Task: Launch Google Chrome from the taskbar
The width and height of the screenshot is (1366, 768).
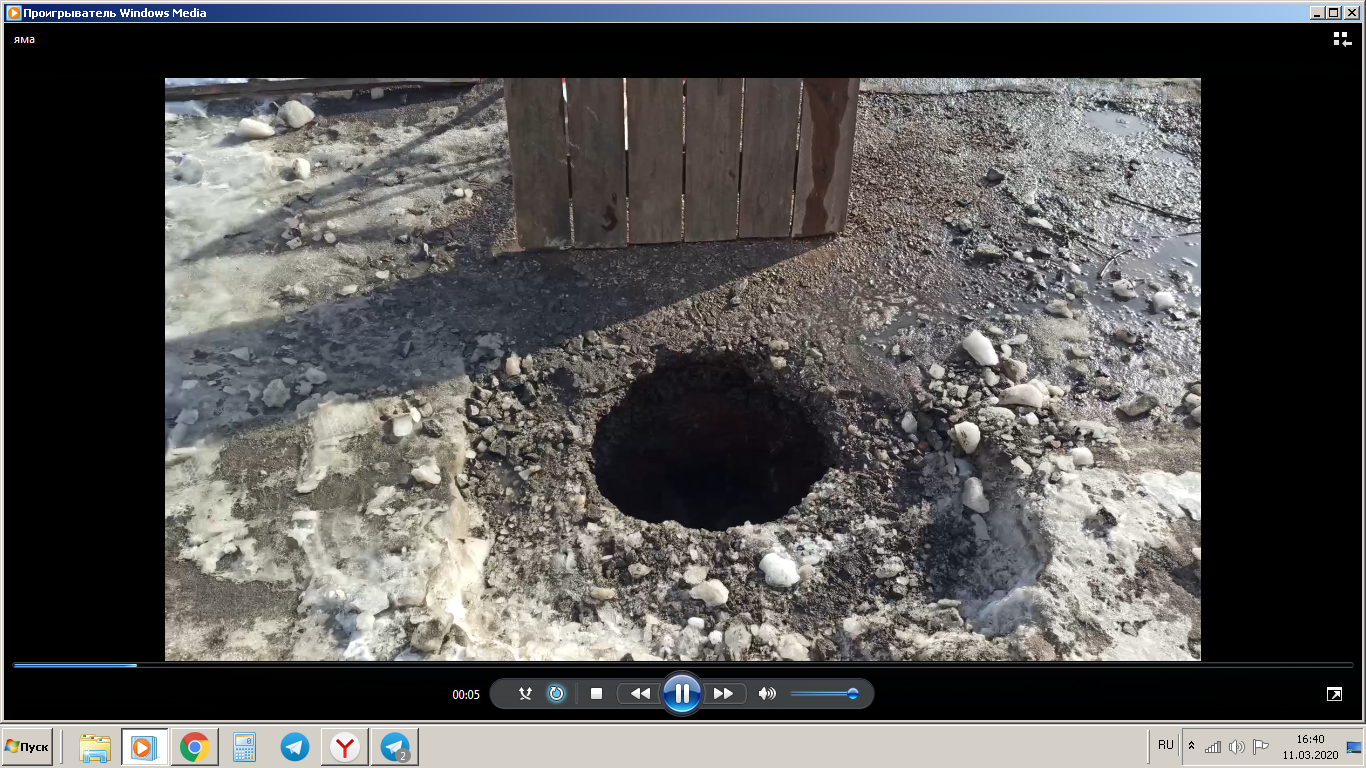Action: click(194, 747)
